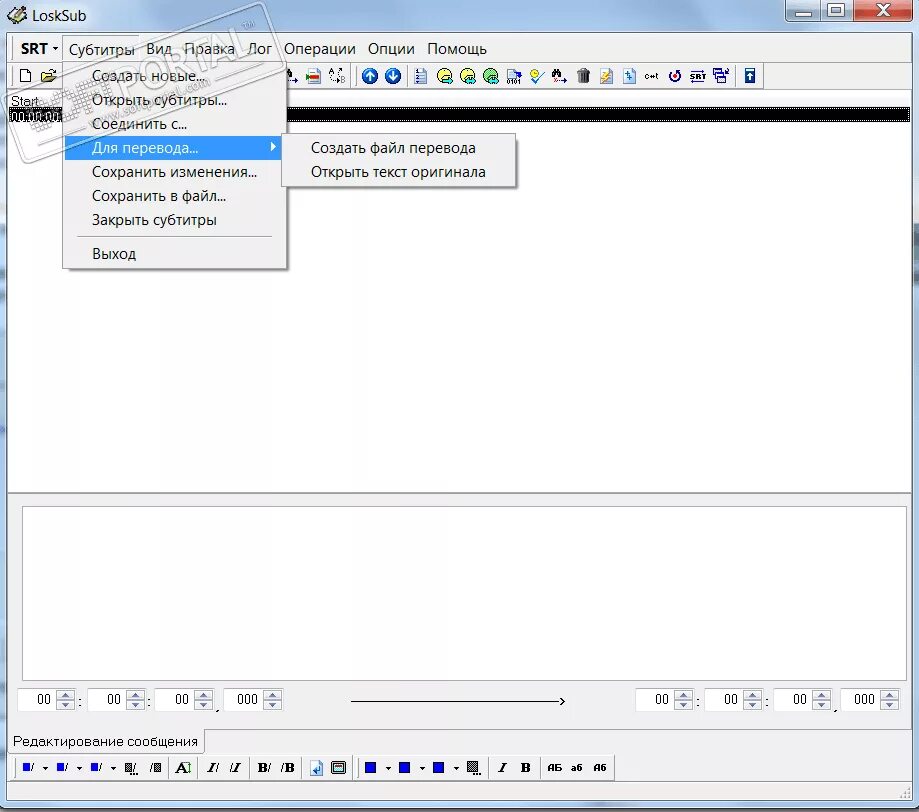
Task: Increase start time hours with up arrow
Action: (65, 695)
